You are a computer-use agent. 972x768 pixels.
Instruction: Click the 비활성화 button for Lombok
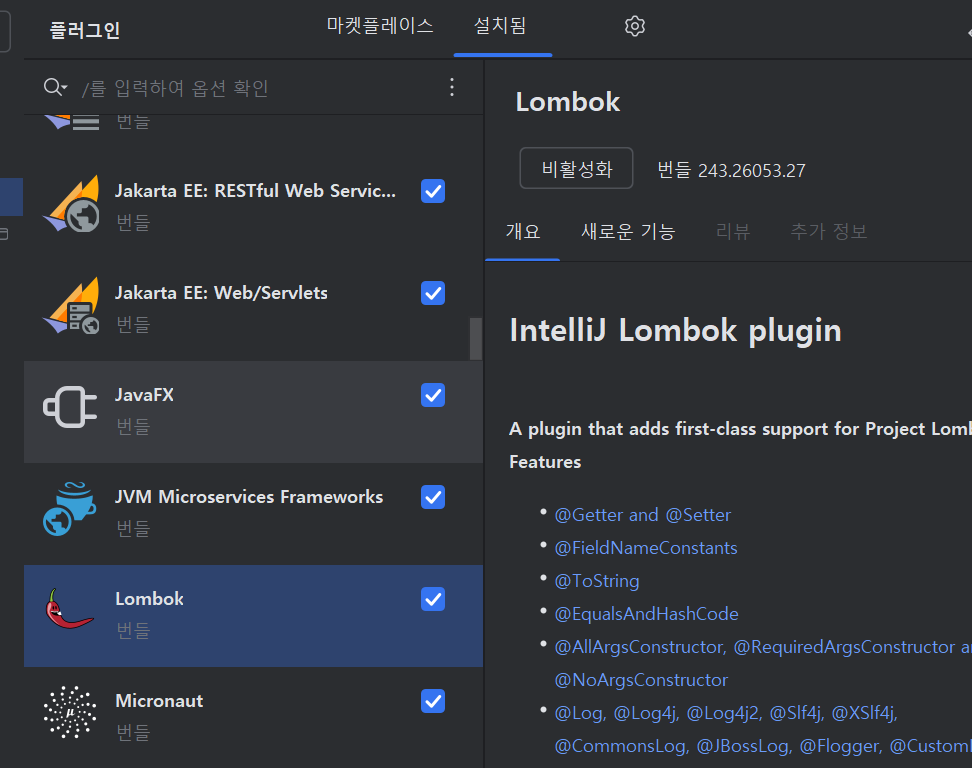pos(577,168)
